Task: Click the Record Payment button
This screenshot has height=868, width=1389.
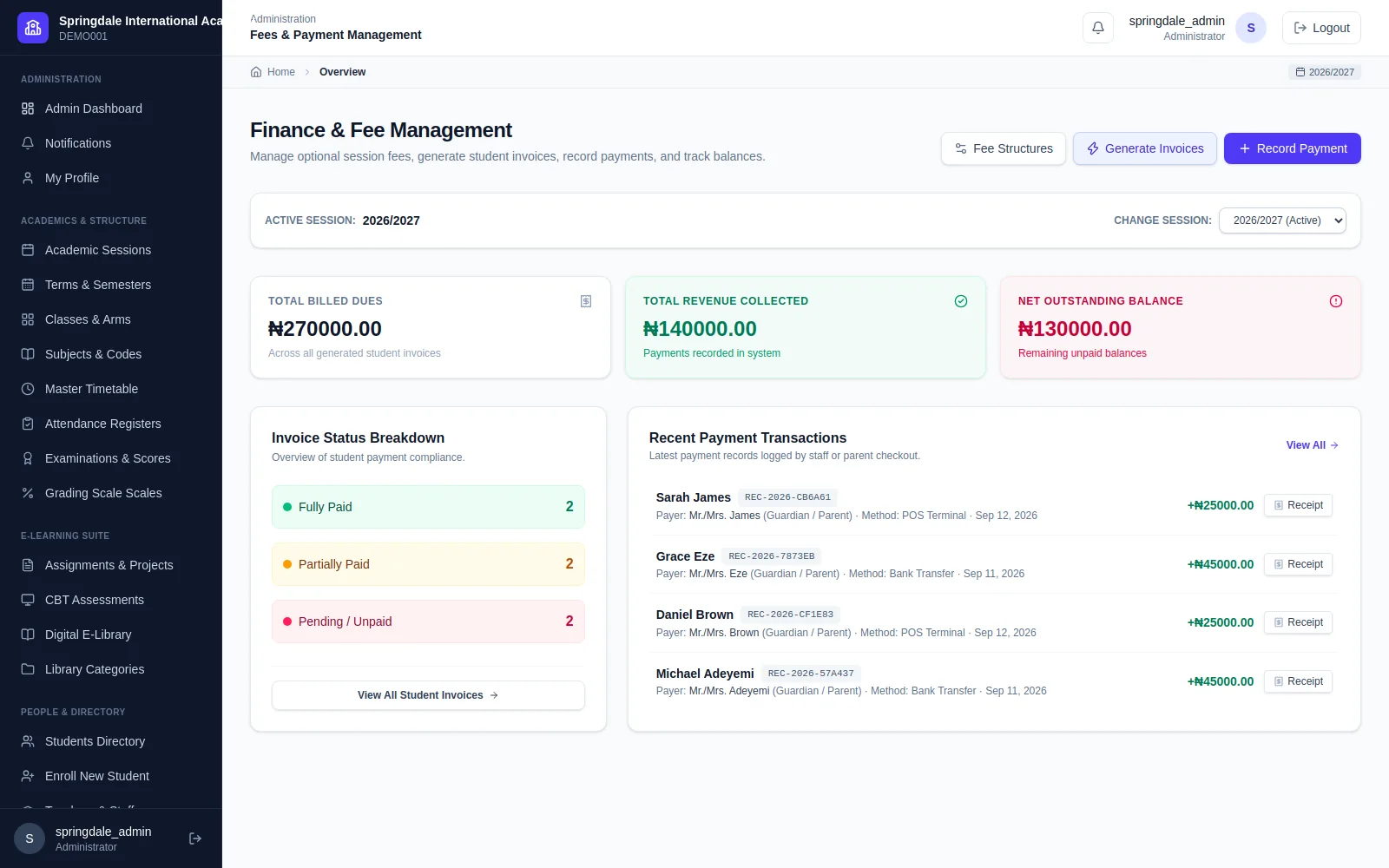Action: point(1293,148)
